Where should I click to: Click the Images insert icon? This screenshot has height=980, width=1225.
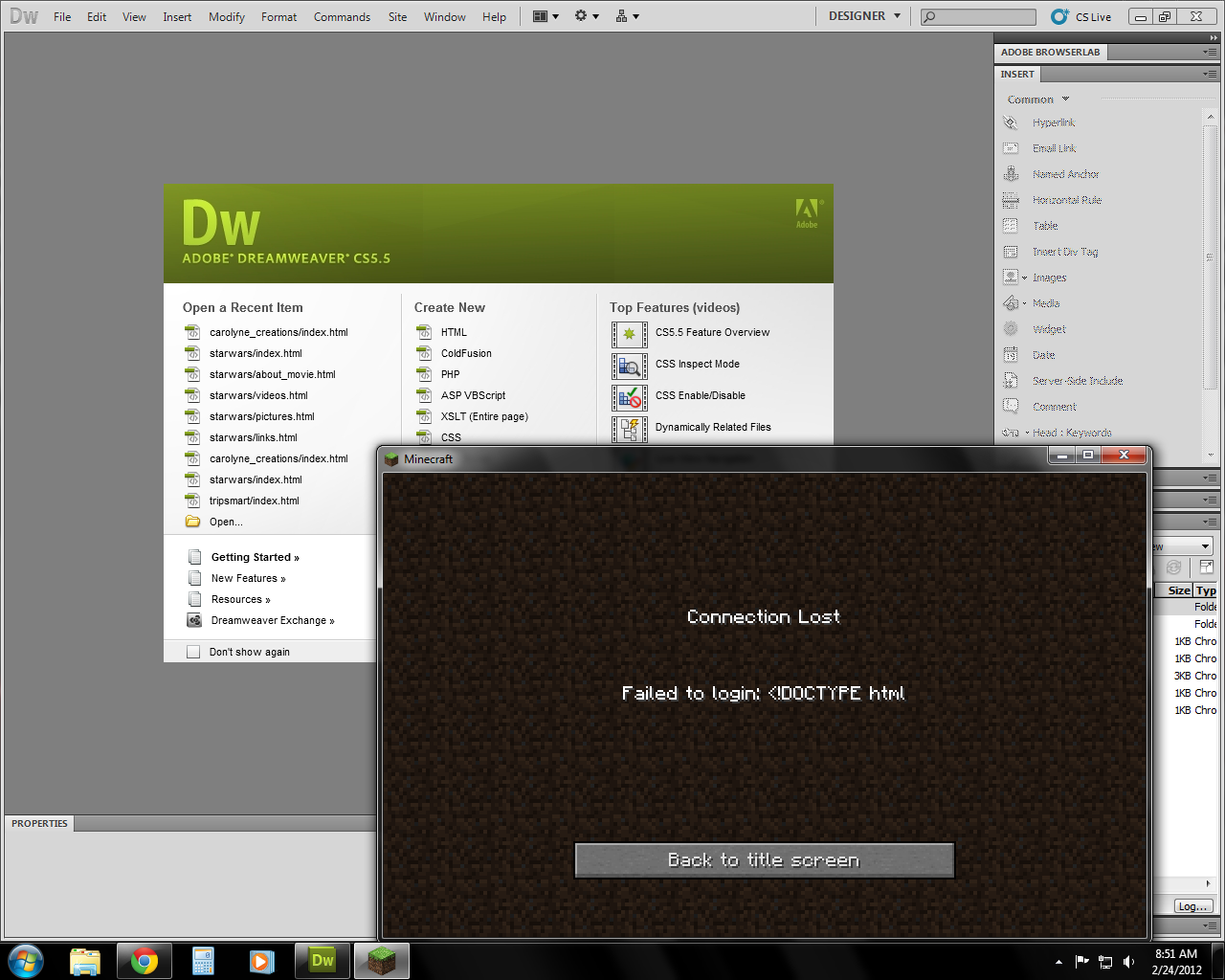tap(1011, 278)
